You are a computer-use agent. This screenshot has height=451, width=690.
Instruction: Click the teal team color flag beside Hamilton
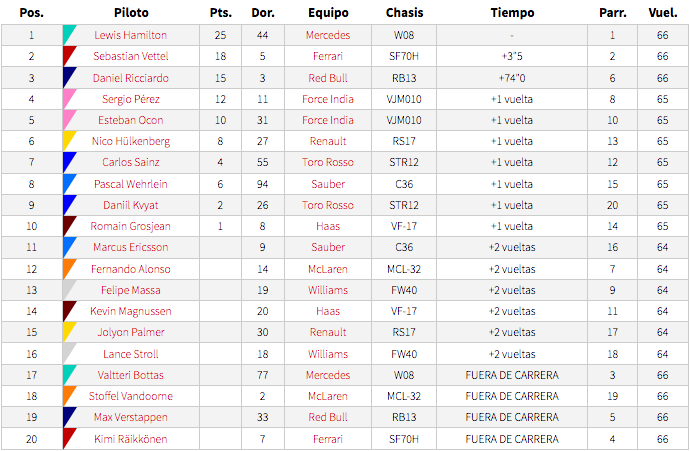pyautogui.click(x=70, y=35)
